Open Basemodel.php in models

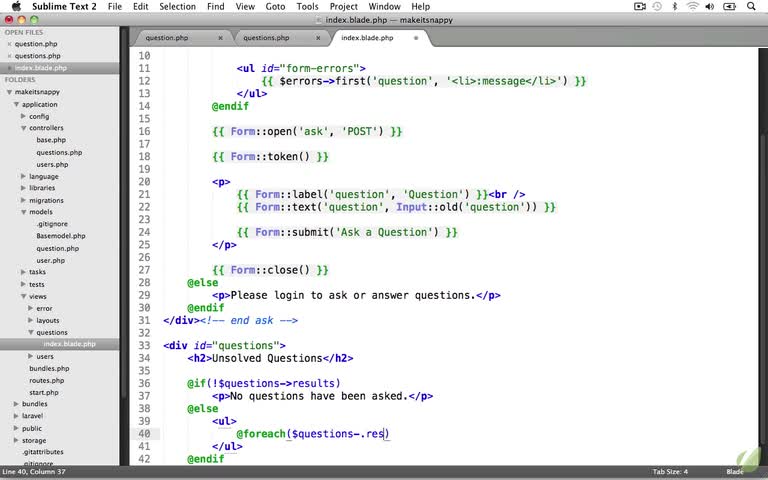(61, 236)
